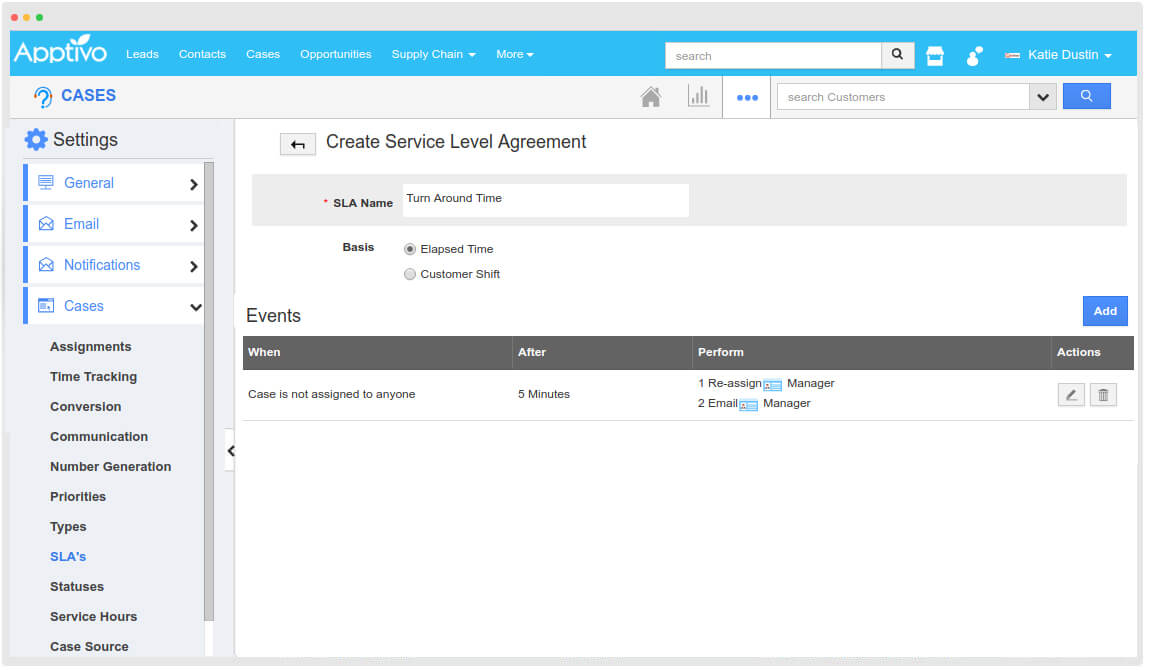1150x670 pixels.
Task: Click the referral person icon in the header
Action: tap(973, 56)
